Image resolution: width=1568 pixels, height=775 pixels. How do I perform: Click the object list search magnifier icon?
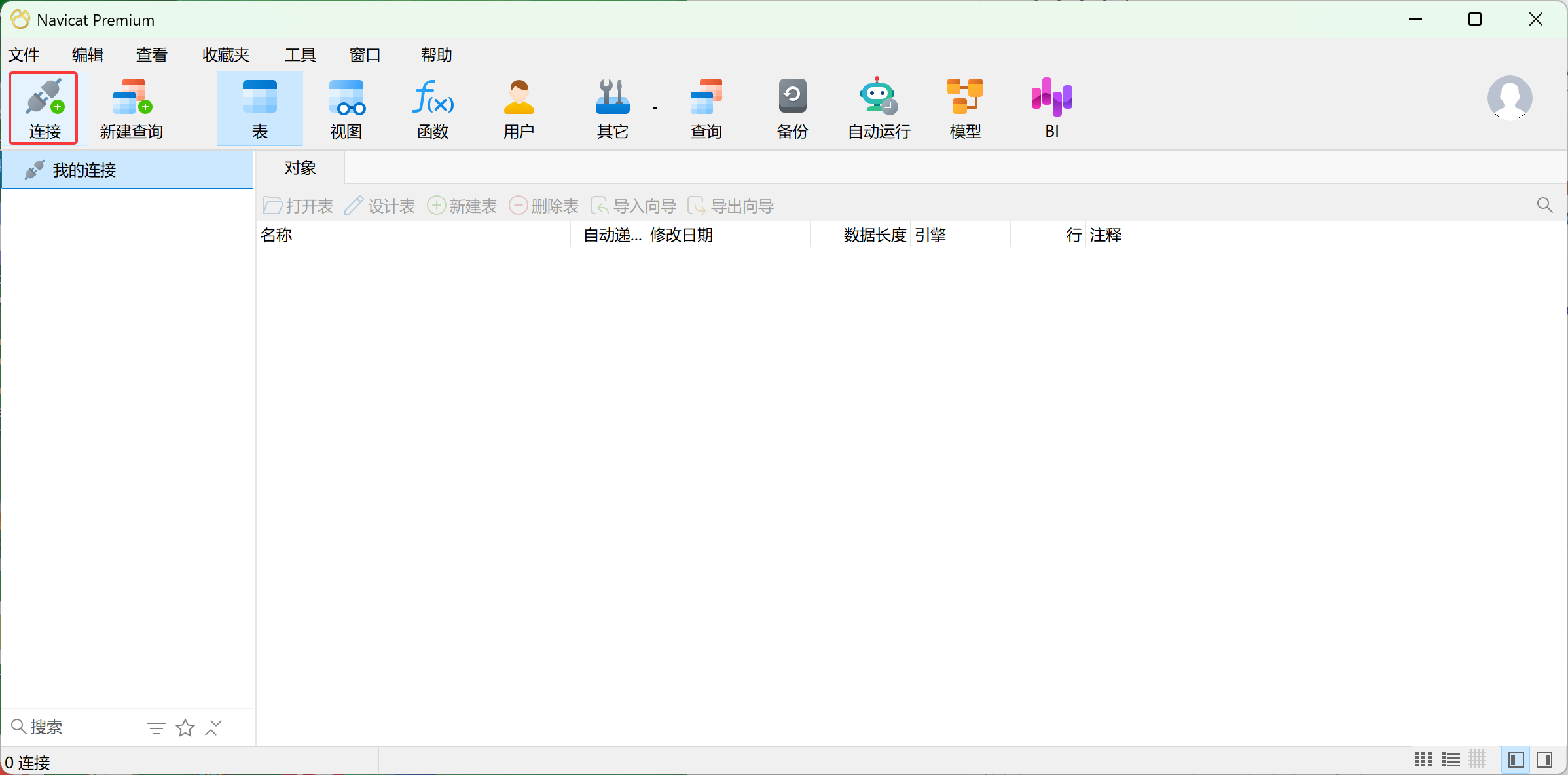click(1545, 205)
